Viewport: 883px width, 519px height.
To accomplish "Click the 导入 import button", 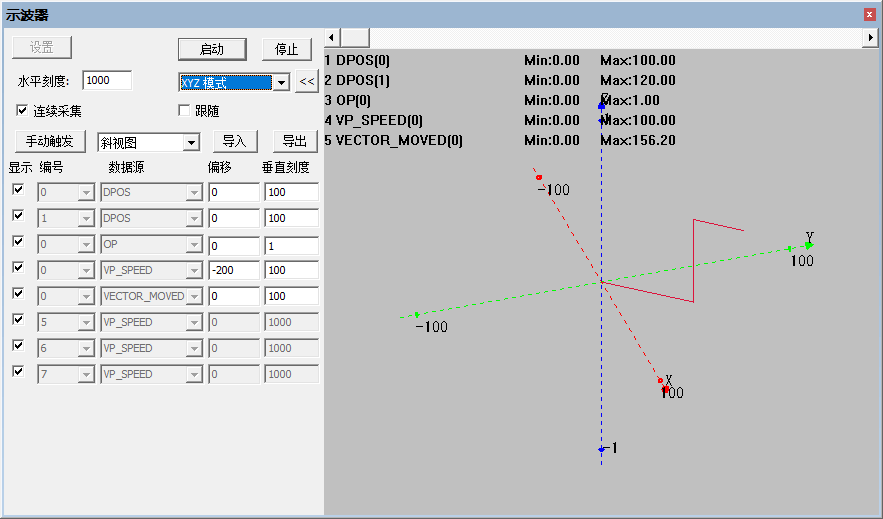I will pos(235,141).
